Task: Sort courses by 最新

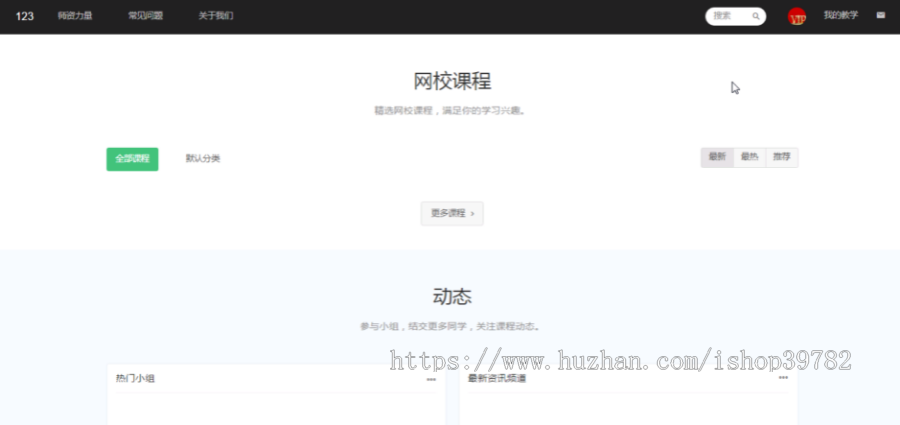Action: [x=717, y=157]
